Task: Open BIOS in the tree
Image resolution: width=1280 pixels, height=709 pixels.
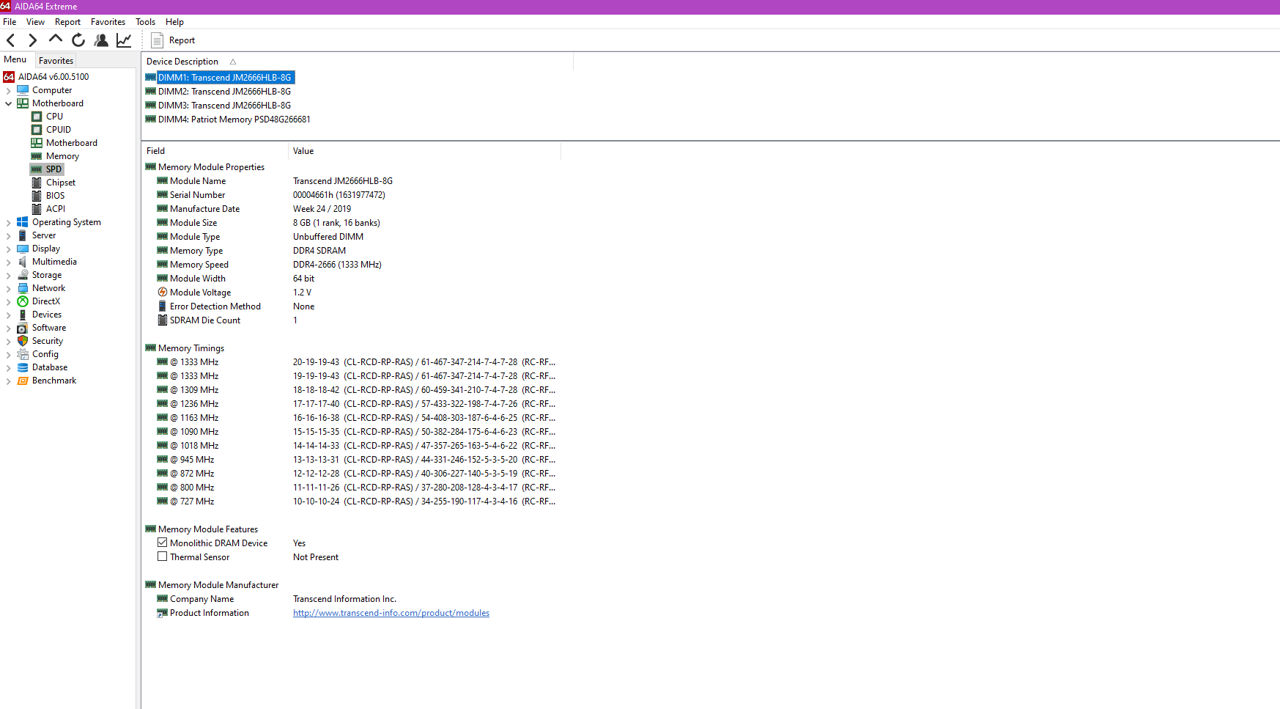Action: (55, 196)
